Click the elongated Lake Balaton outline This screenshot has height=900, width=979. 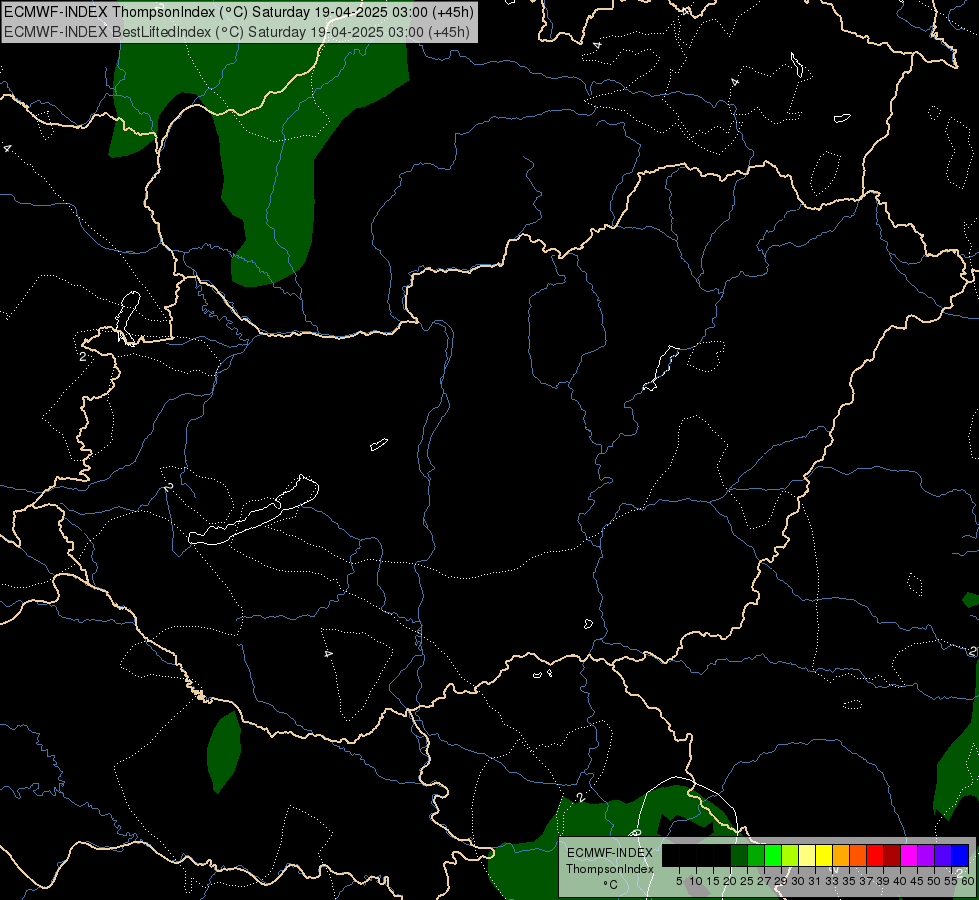(x=253, y=511)
